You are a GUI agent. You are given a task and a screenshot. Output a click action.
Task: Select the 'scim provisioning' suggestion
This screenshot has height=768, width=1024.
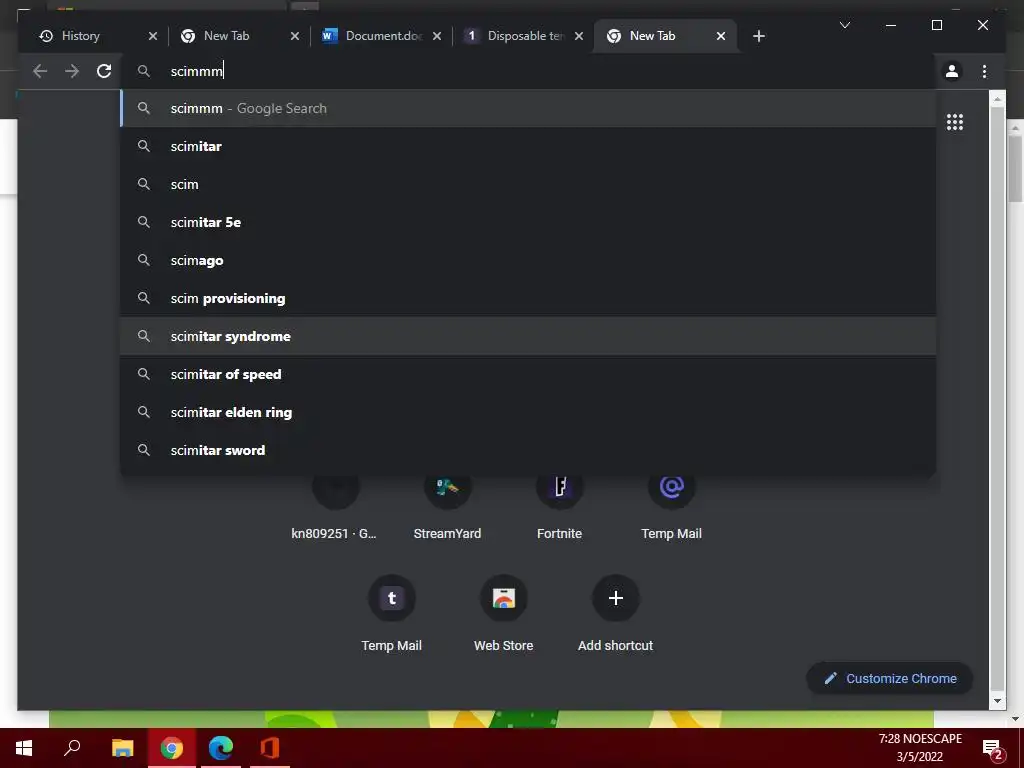click(528, 298)
